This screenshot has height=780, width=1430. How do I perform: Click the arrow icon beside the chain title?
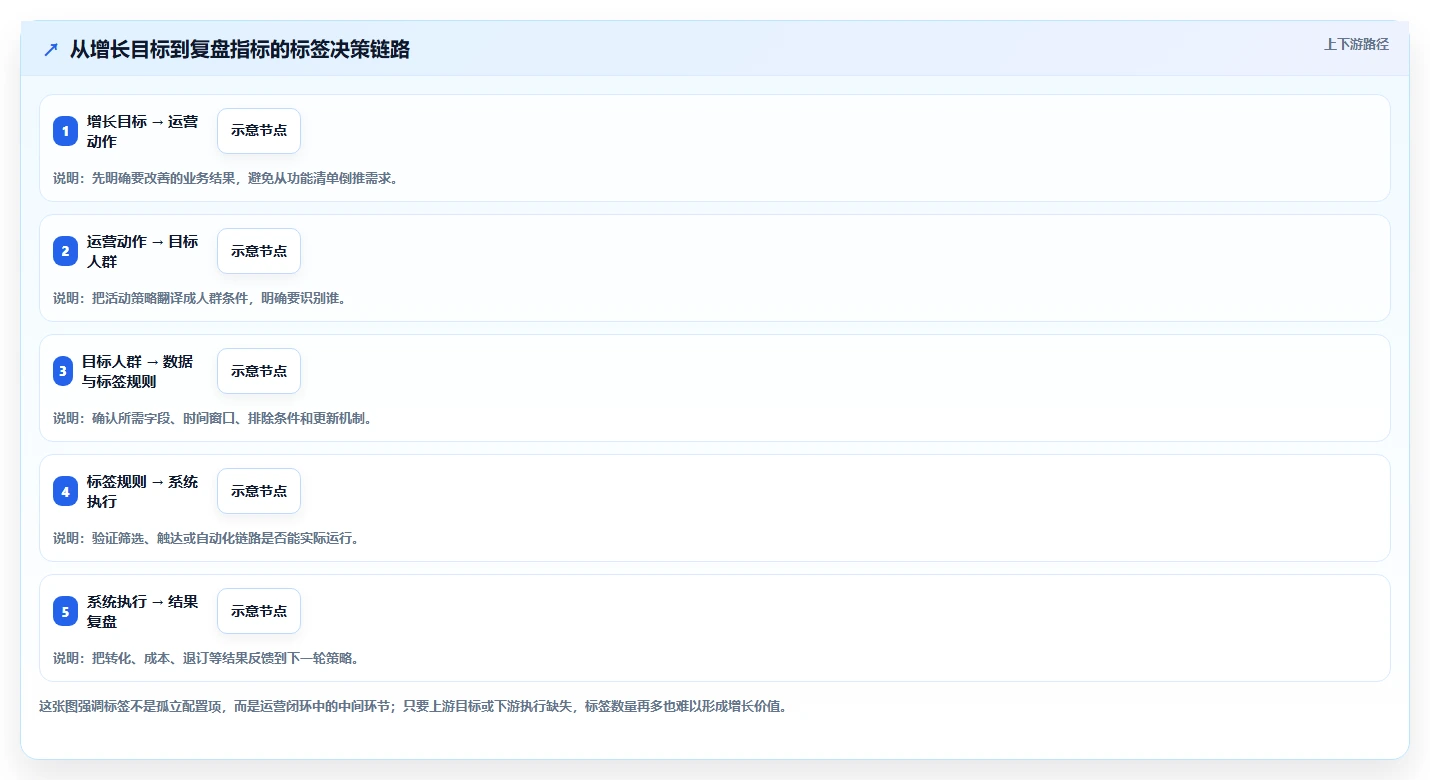pyautogui.click(x=51, y=49)
